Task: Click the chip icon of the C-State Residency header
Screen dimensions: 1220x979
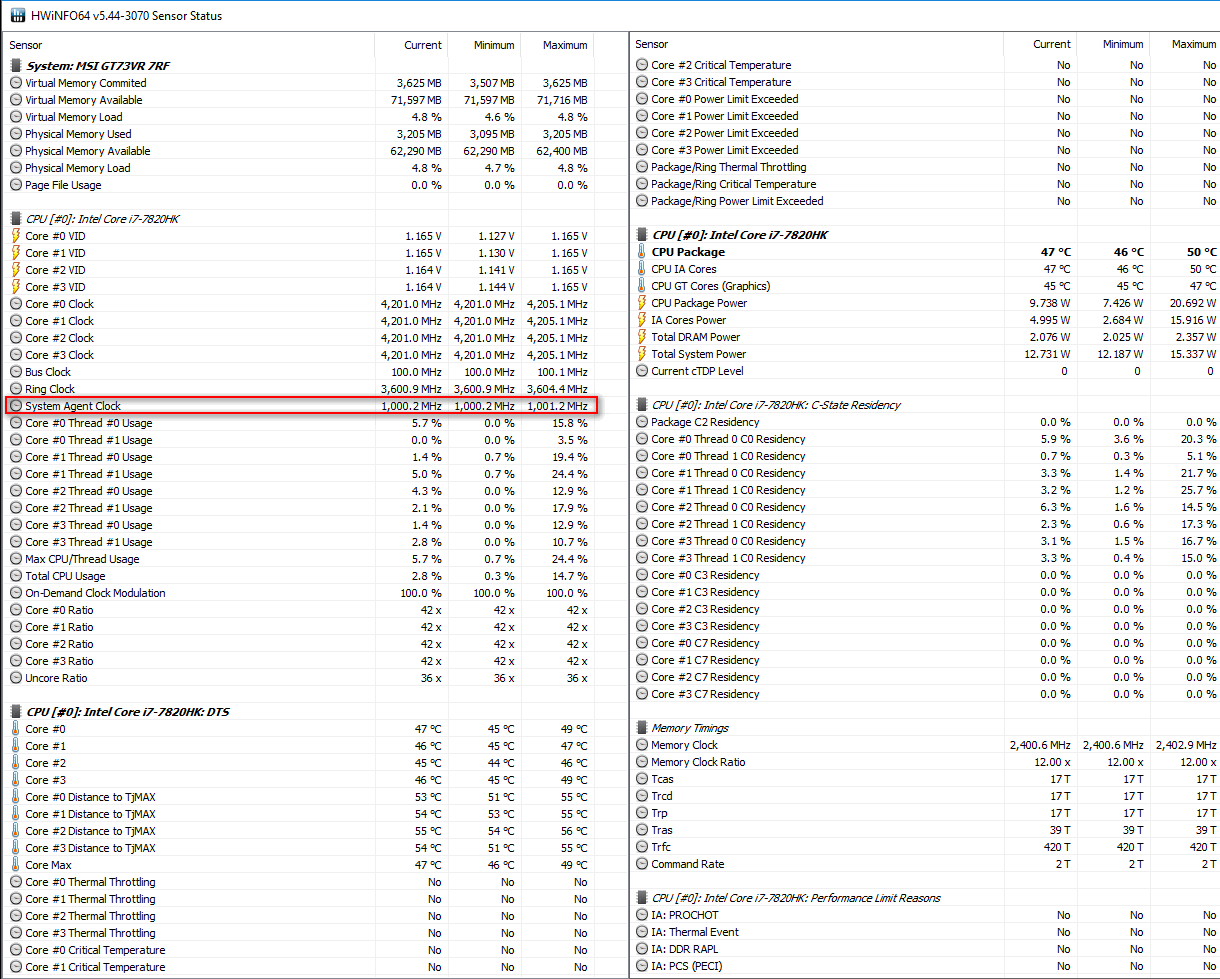Action: tap(642, 405)
